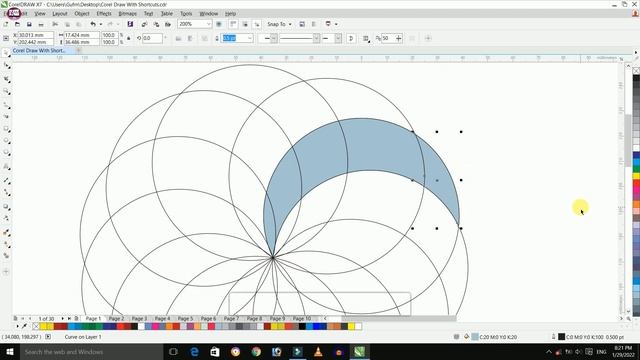Select the Shape tool

coord(6,66)
